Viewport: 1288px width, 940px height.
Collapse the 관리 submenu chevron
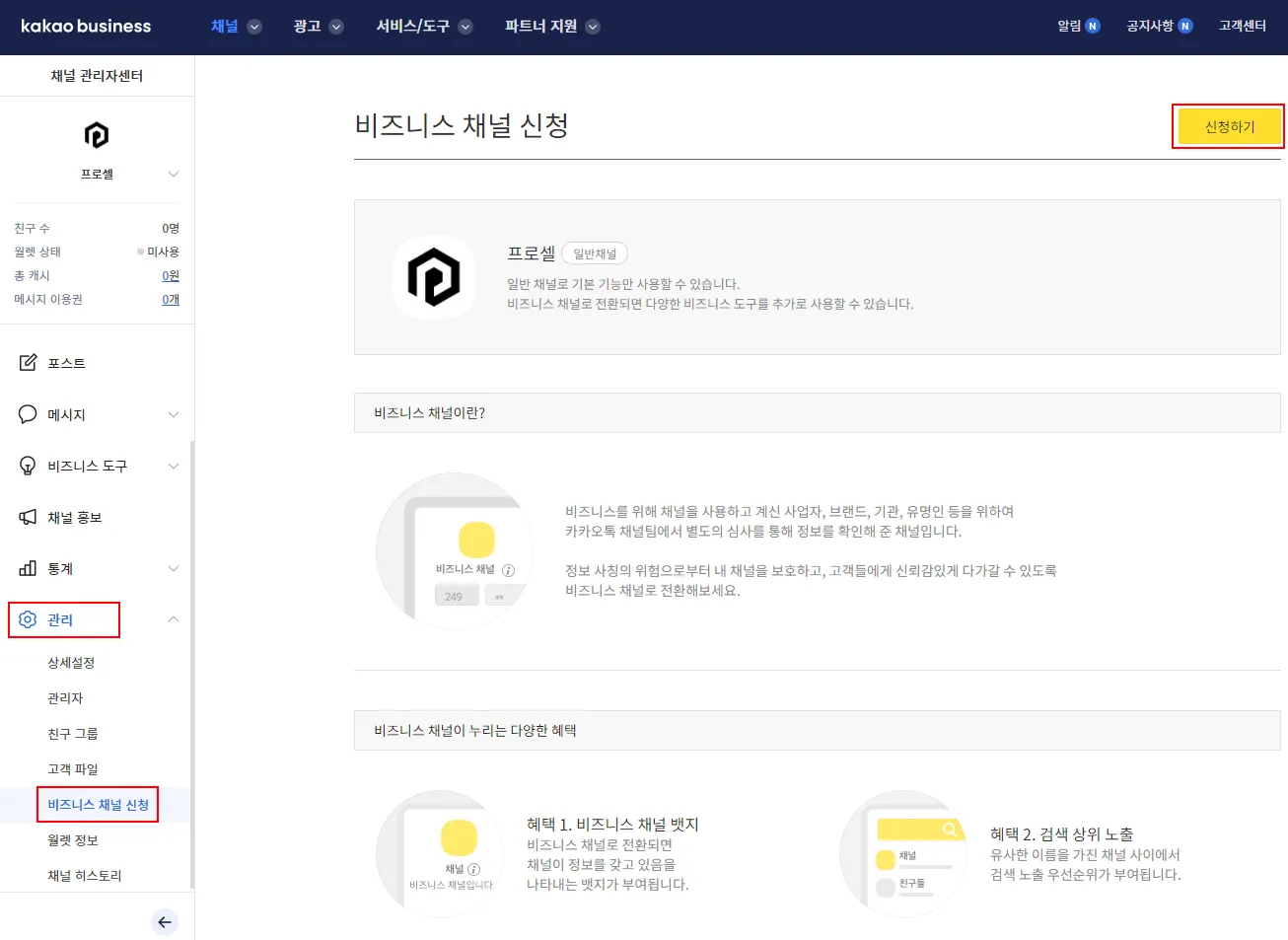point(174,619)
